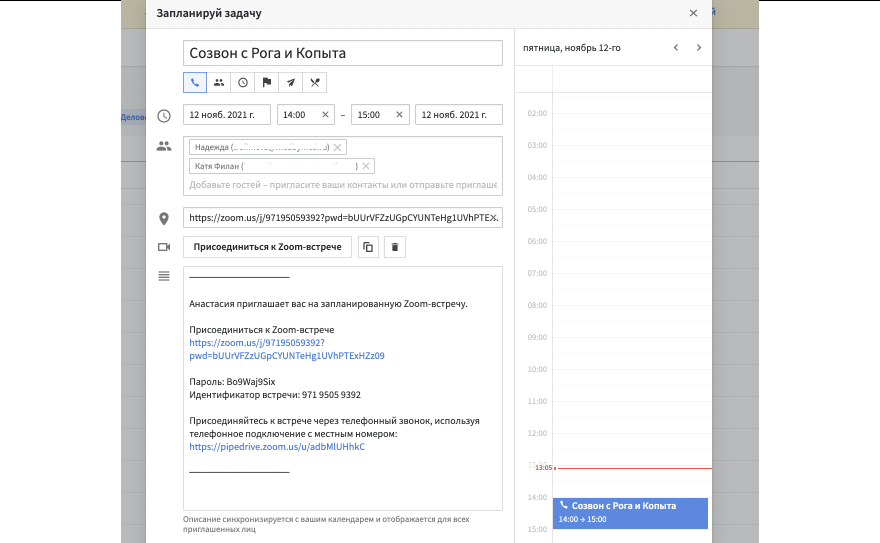Pick the Deadline flag activity type

(267, 83)
